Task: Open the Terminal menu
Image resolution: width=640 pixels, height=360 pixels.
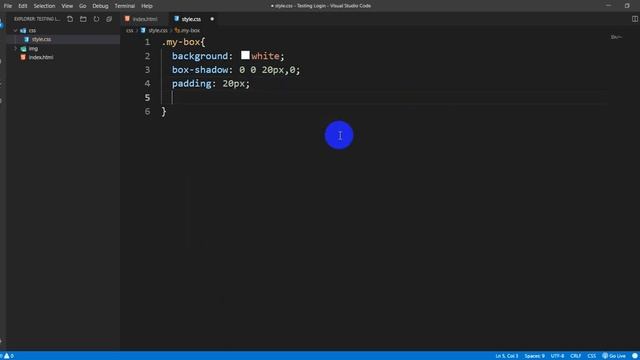Action: 124,6
